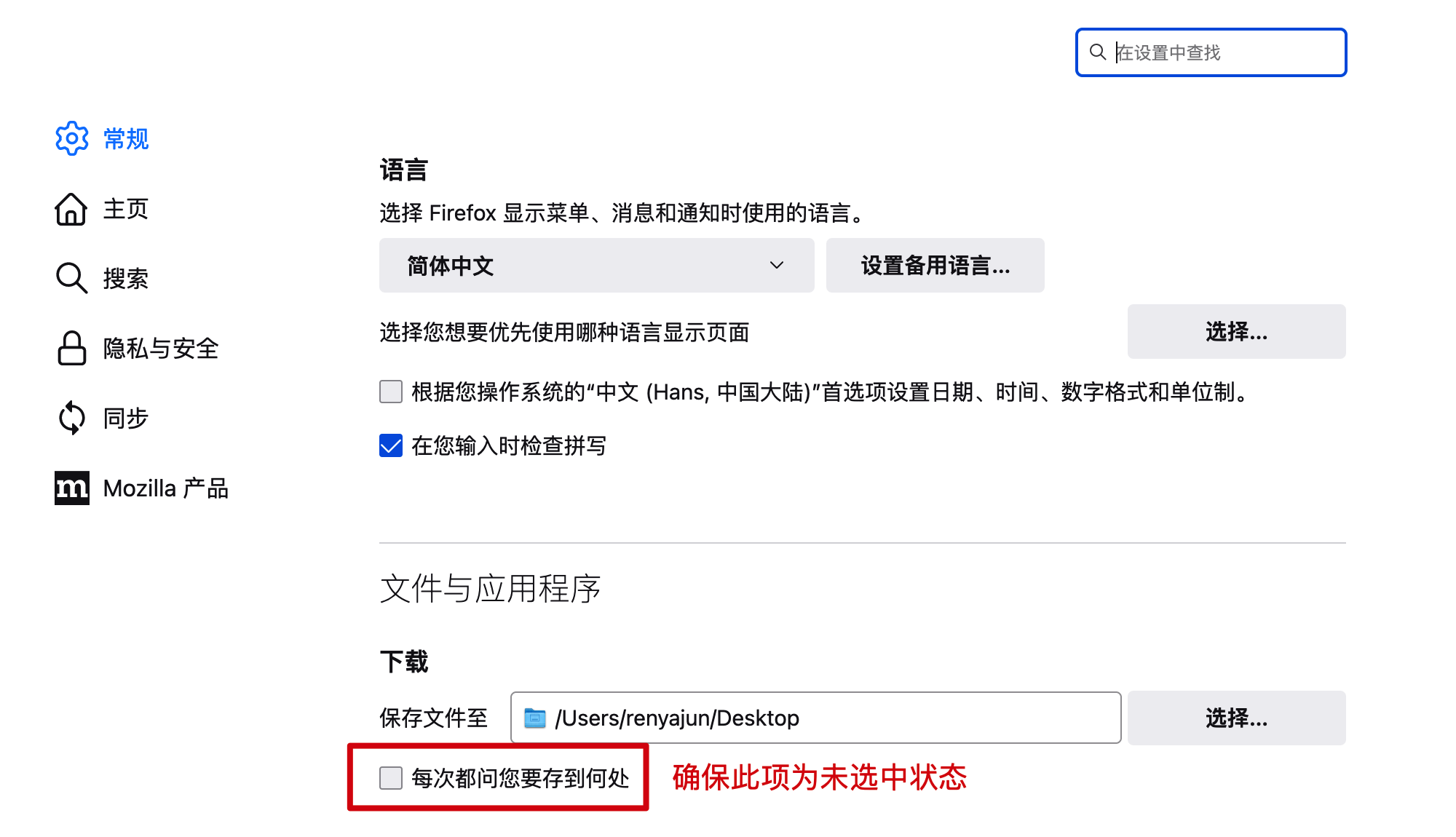Screen dimensions: 1456x837
Task: Expand the 简体中文 language dropdown
Action: (596, 266)
